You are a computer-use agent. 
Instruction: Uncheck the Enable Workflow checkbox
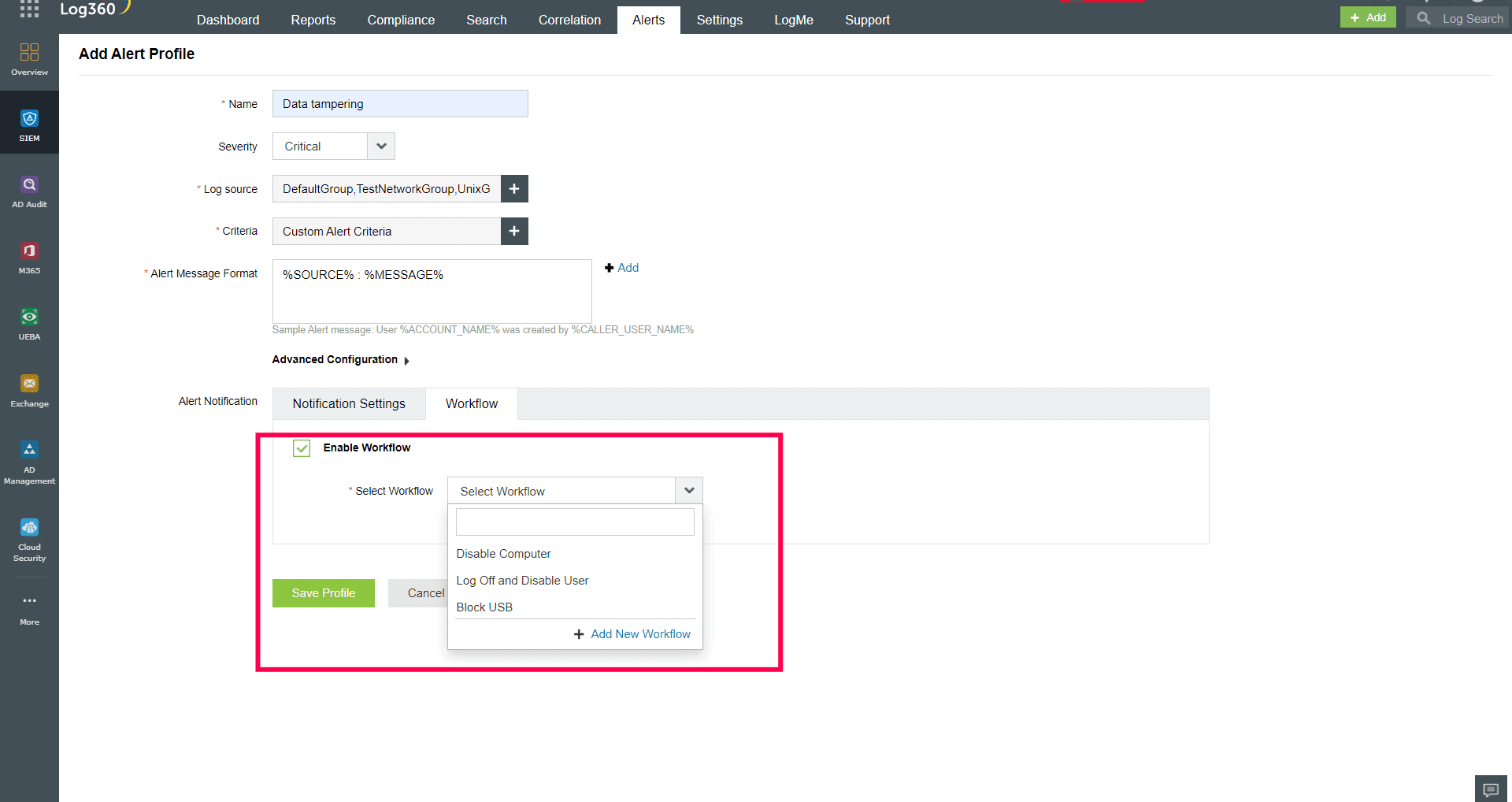[301, 447]
